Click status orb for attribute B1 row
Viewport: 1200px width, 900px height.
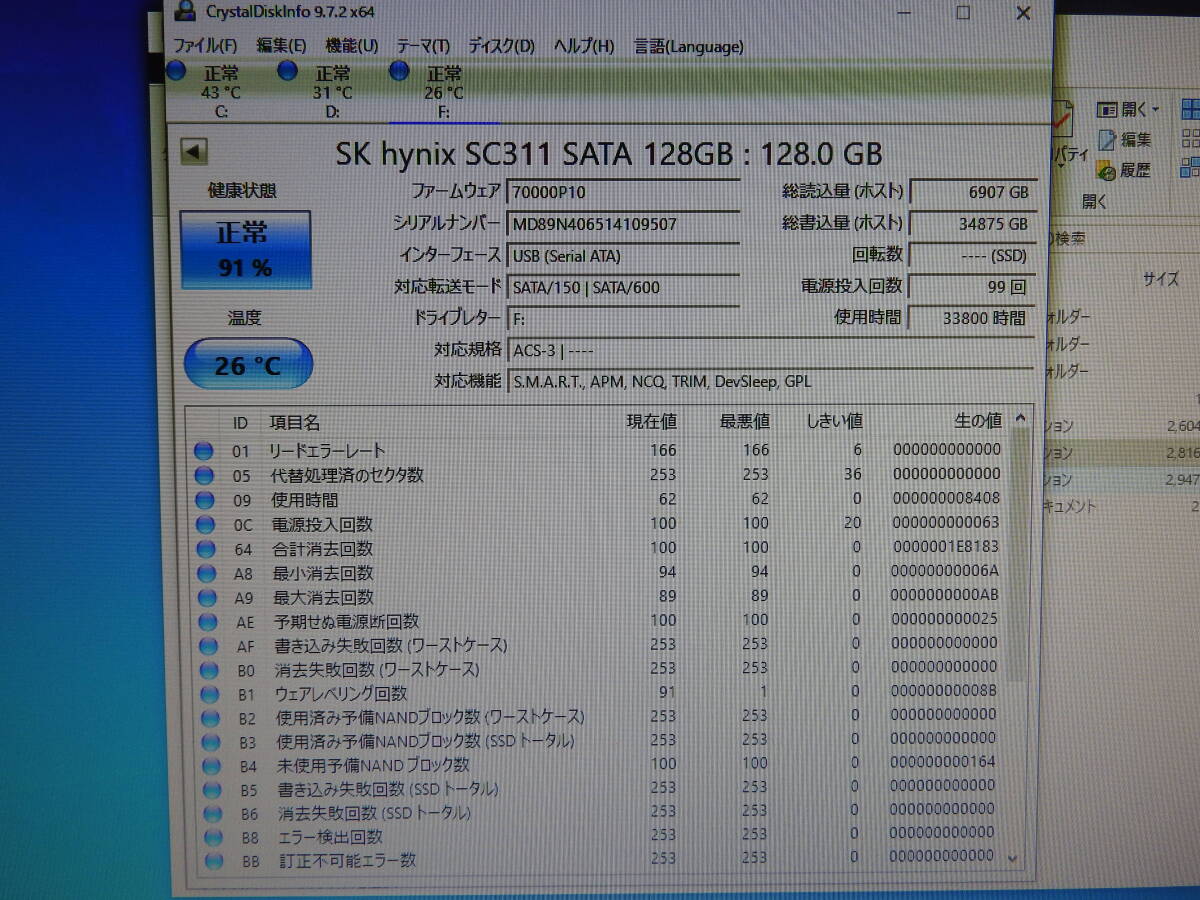(209, 693)
